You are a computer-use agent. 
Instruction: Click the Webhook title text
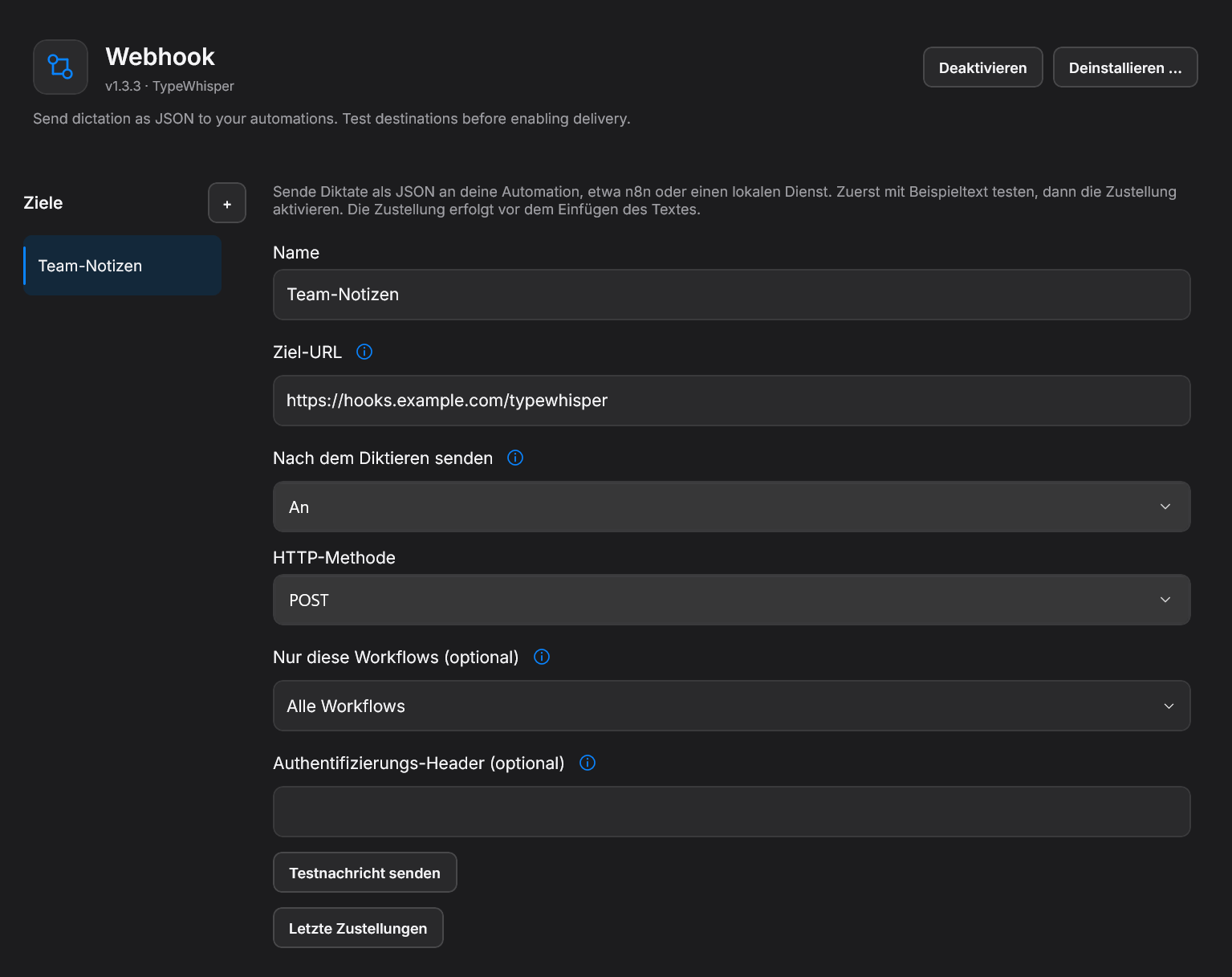(161, 57)
